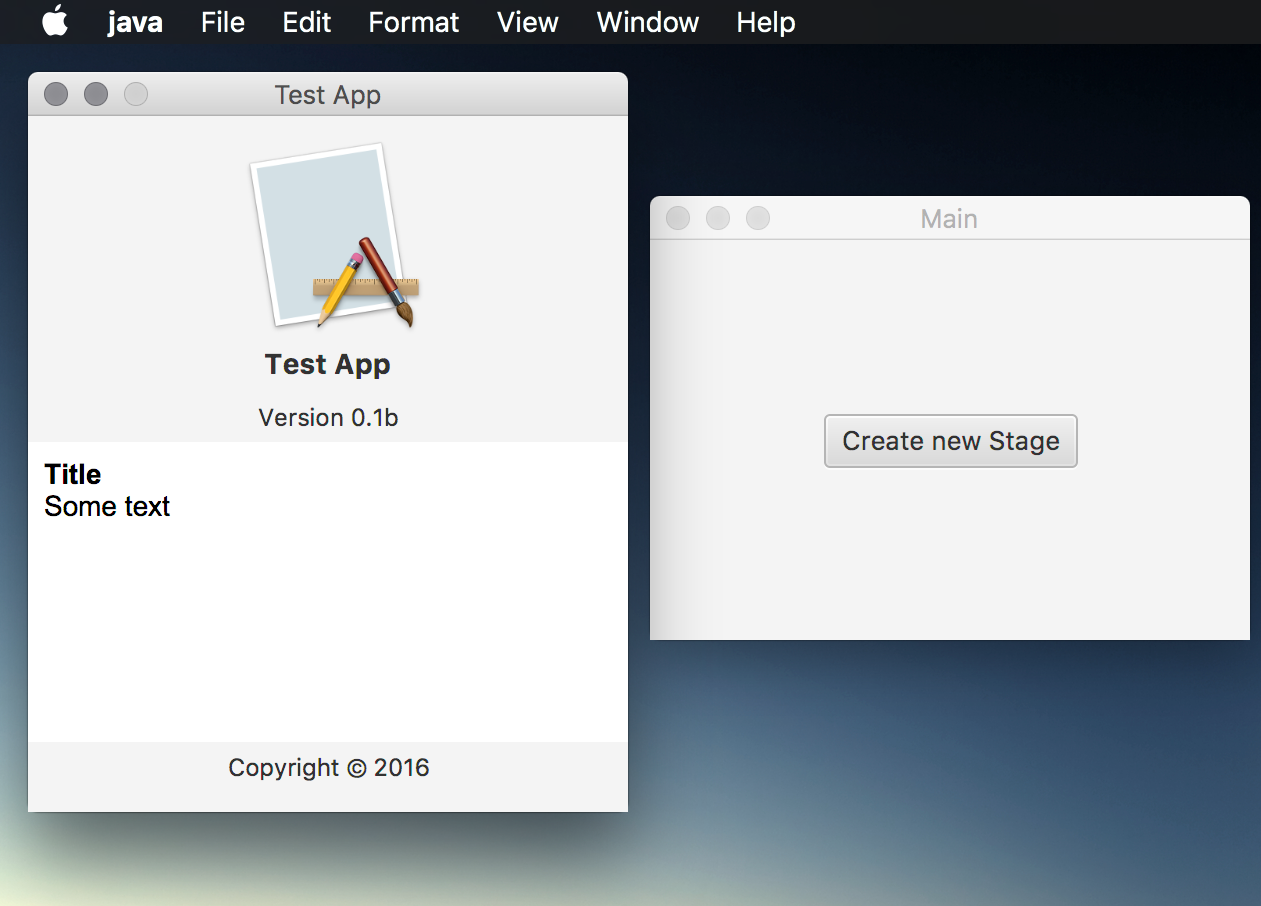
Task: Minimize the Test App window
Action: pyautogui.click(x=96, y=94)
